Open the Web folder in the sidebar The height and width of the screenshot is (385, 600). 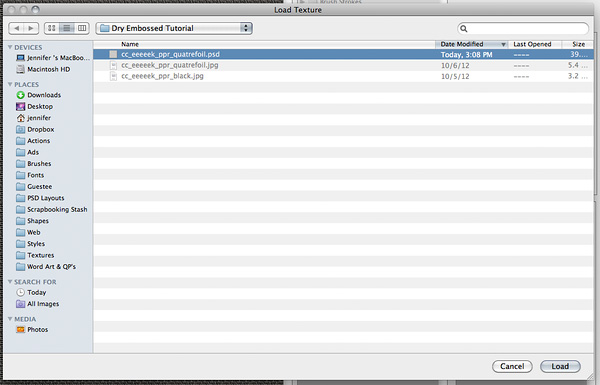click(x=28, y=232)
